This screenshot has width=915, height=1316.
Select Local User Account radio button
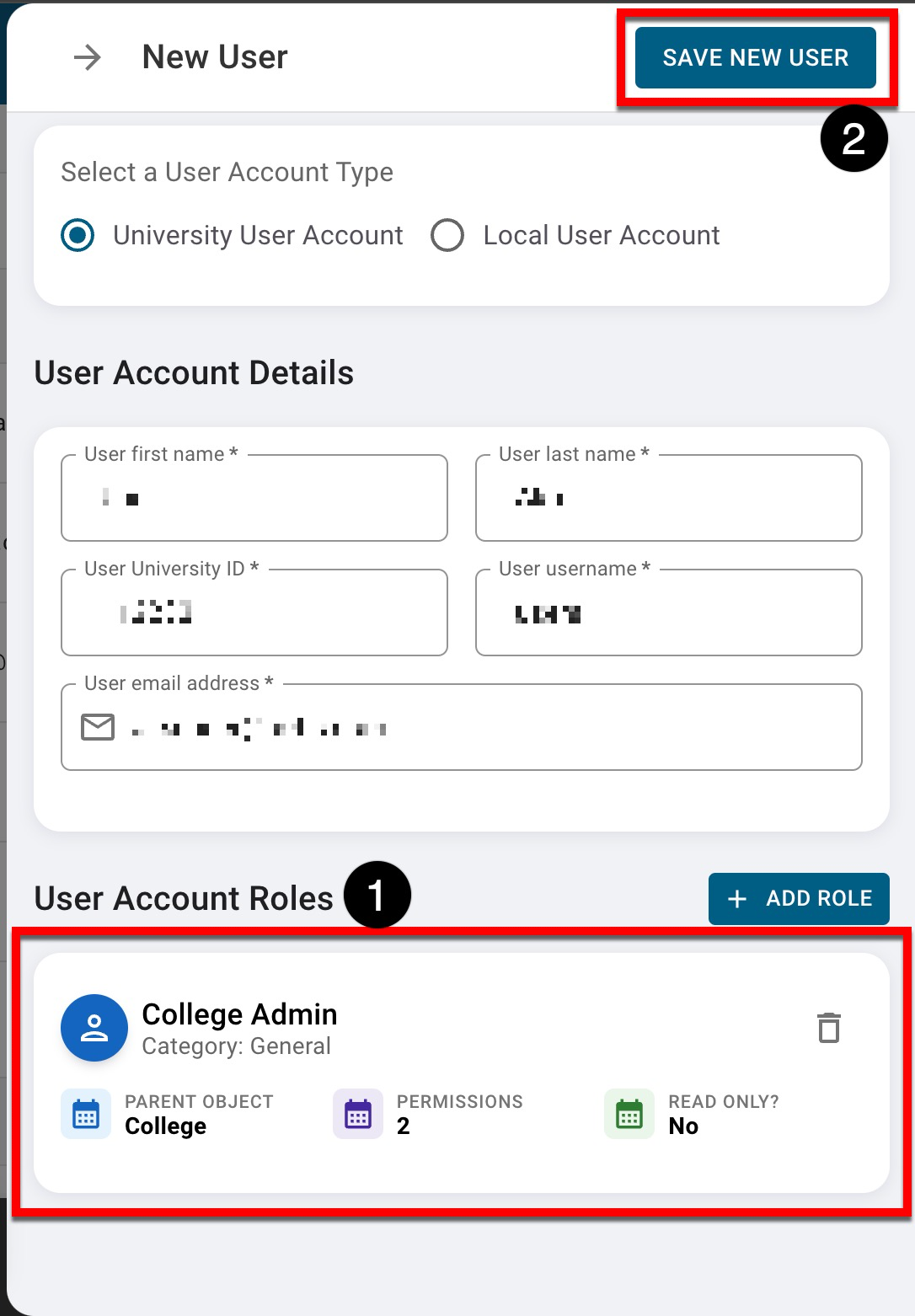(x=447, y=235)
